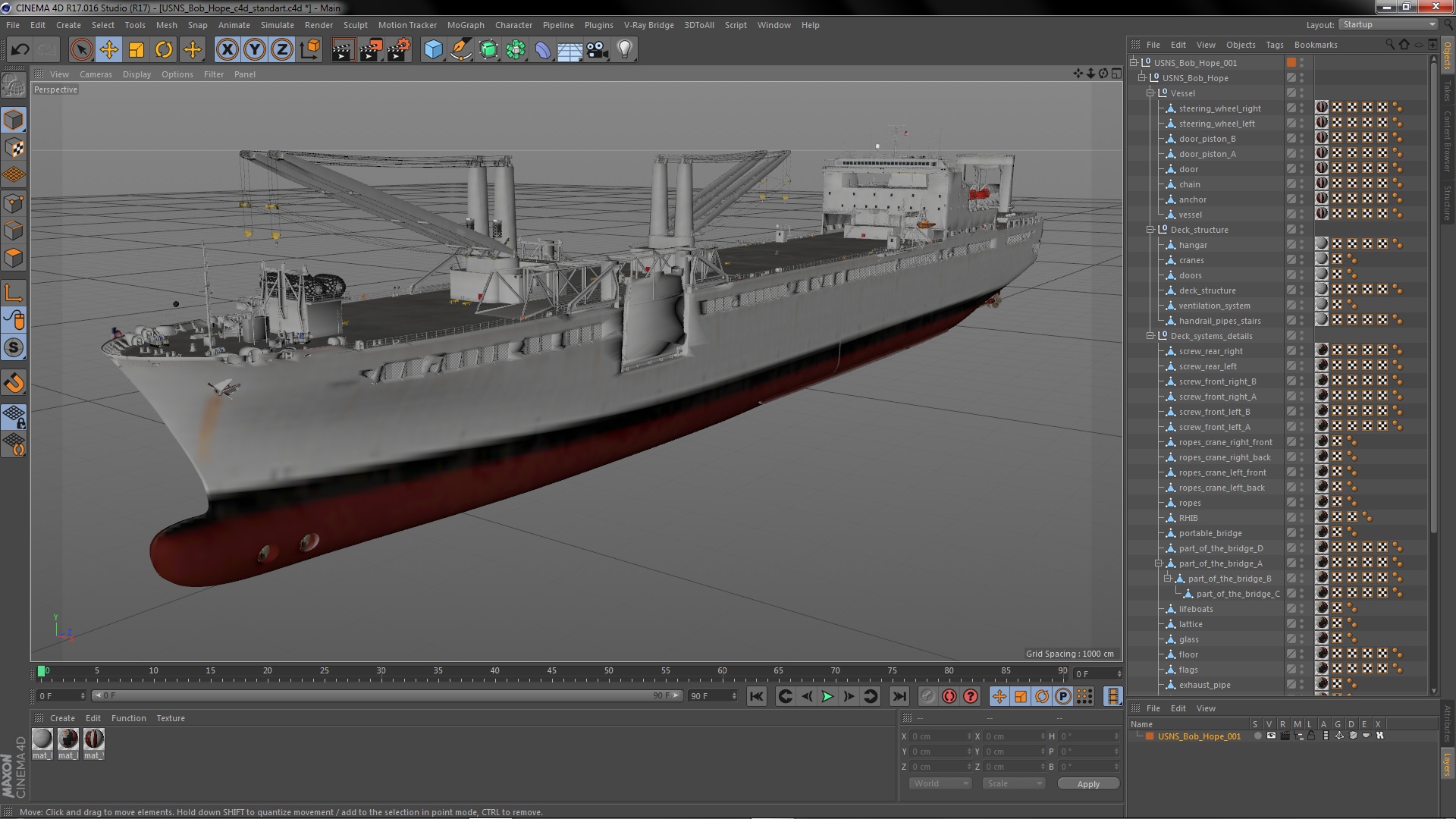Image resolution: width=1456 pixels, height=819 pixels.
Task: Open V-Ray Bridge menu
Action: click(x=648, y=25)
